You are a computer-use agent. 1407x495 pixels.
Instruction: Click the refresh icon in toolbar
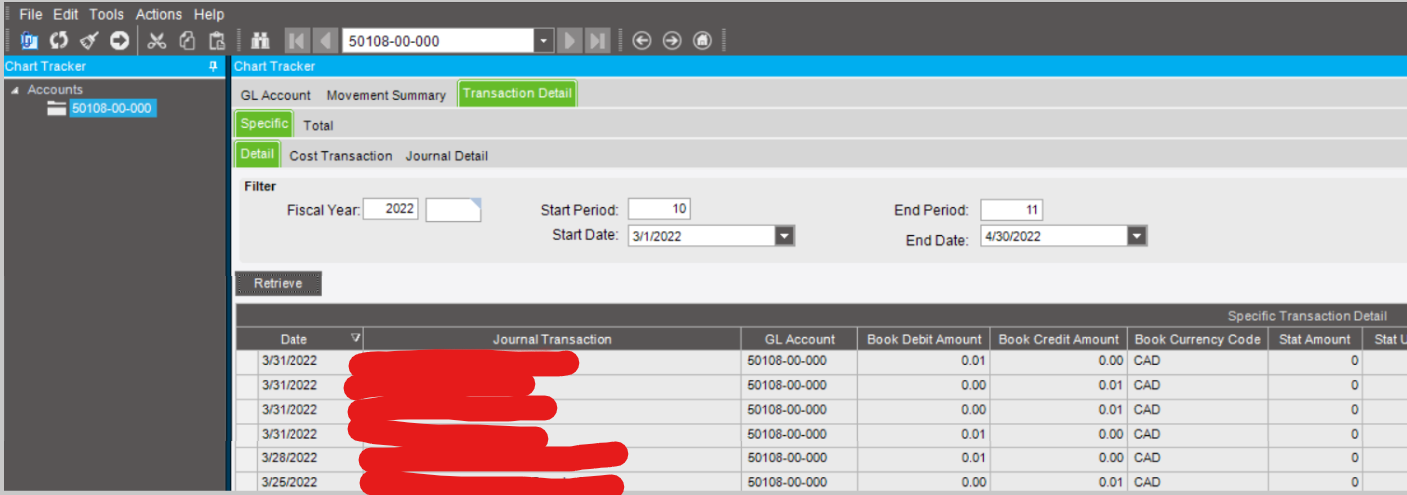(x=59, y=41)
